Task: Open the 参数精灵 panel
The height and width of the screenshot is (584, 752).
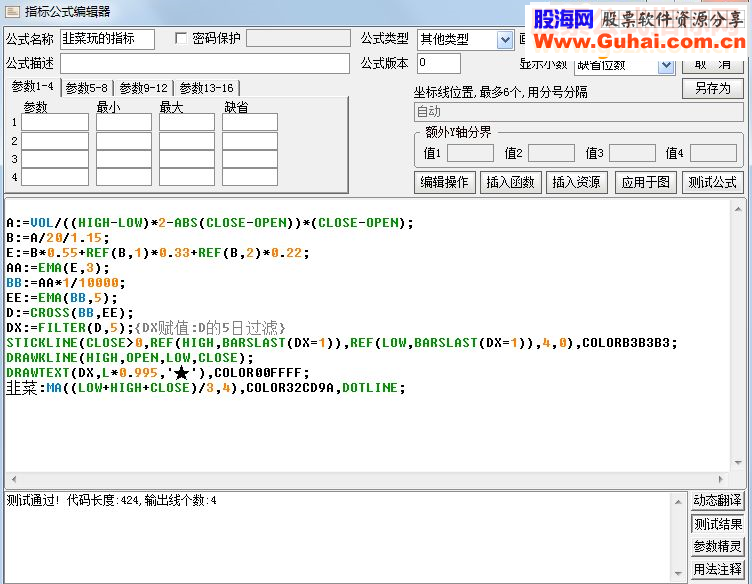Action: [x=717, y=546]
